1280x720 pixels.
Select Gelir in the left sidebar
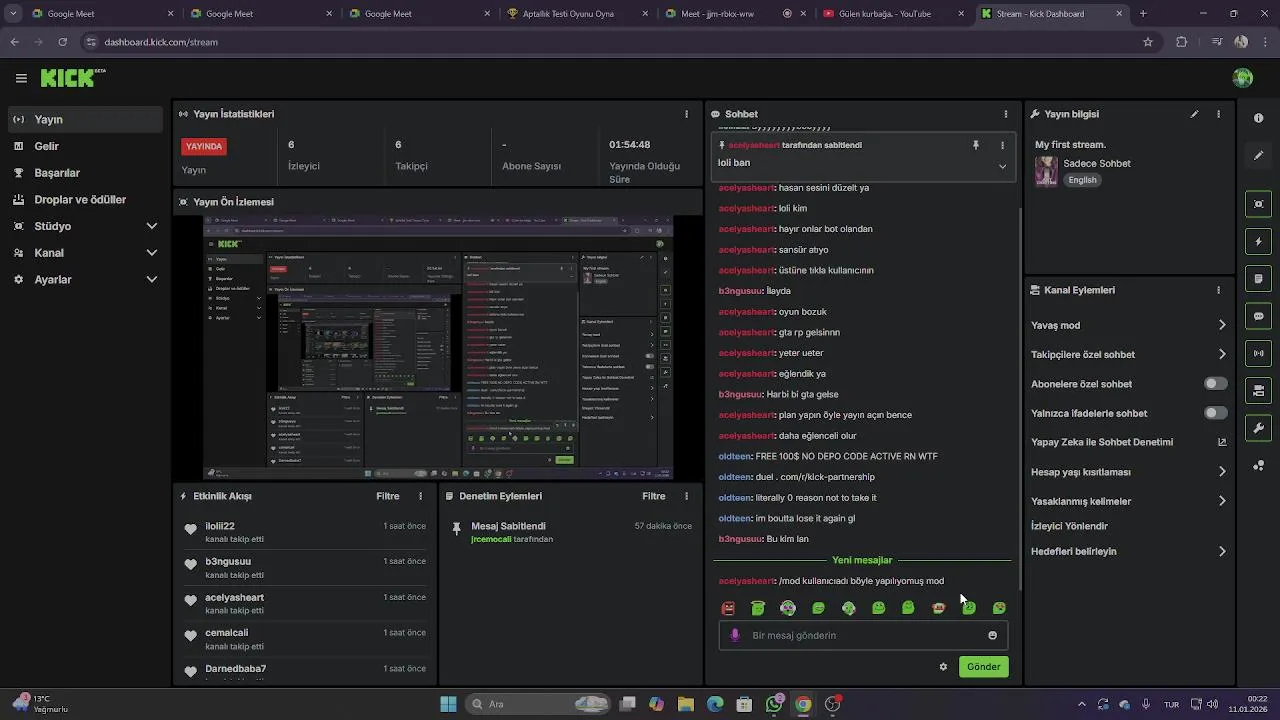(86, 146)
